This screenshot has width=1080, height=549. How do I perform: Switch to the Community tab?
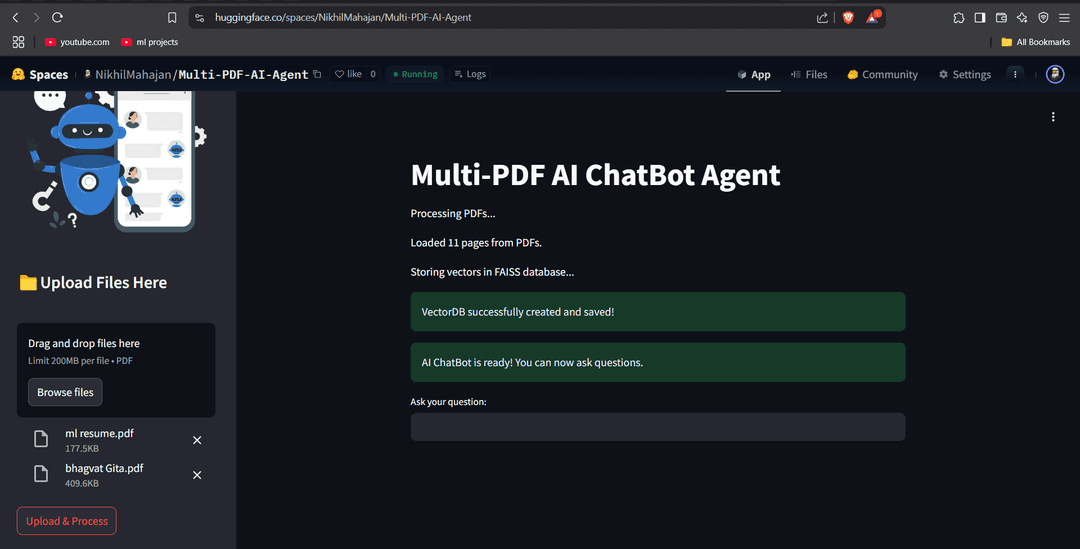pyautogui.click(x=882, y=74)
